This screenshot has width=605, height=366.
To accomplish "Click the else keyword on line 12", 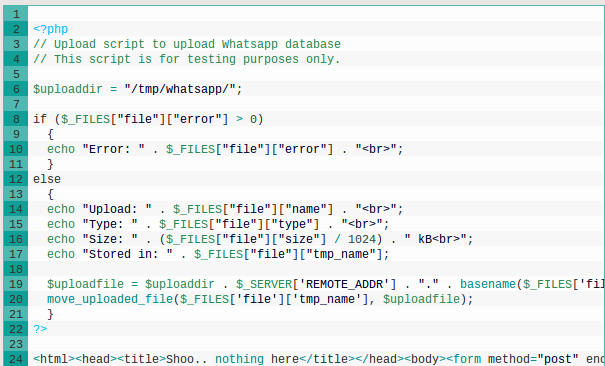I will pos(47,179).
